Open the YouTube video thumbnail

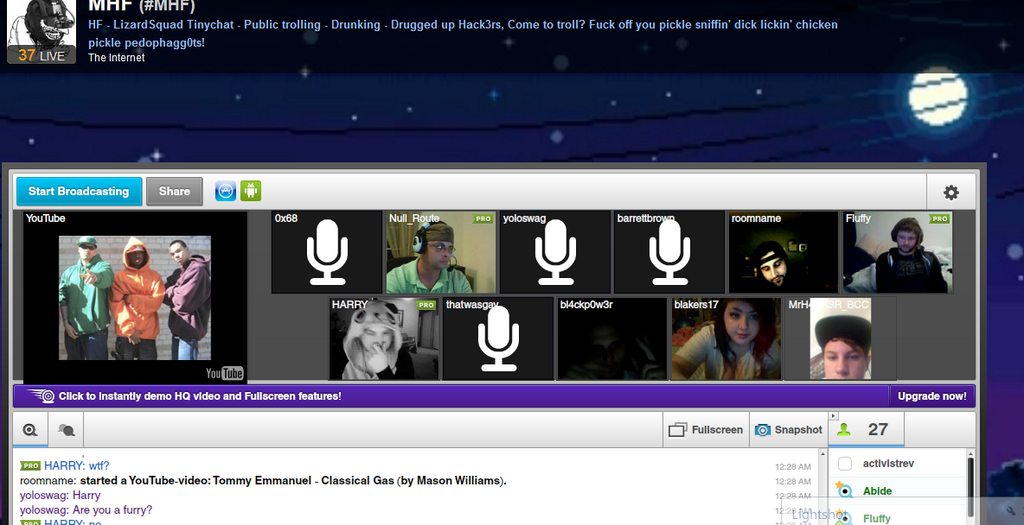coord(135,298)
